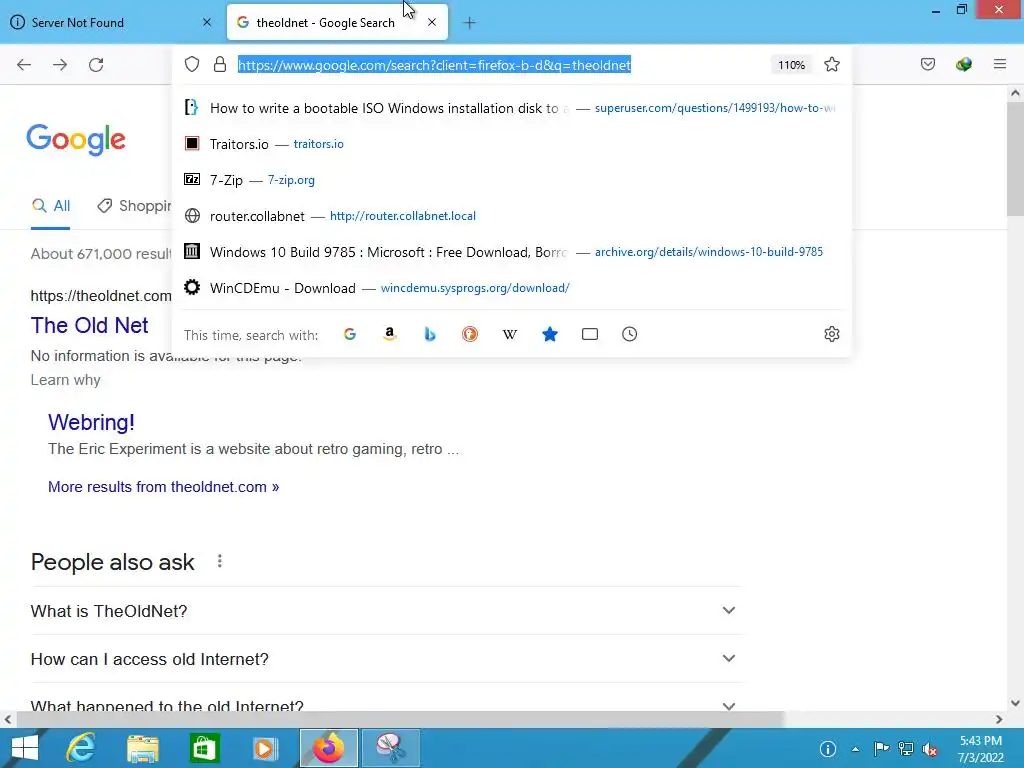Viewport: 1024px width, 768px height.
Task: Switch to the Server Not Found tab
Action: (x=112, y=22)
